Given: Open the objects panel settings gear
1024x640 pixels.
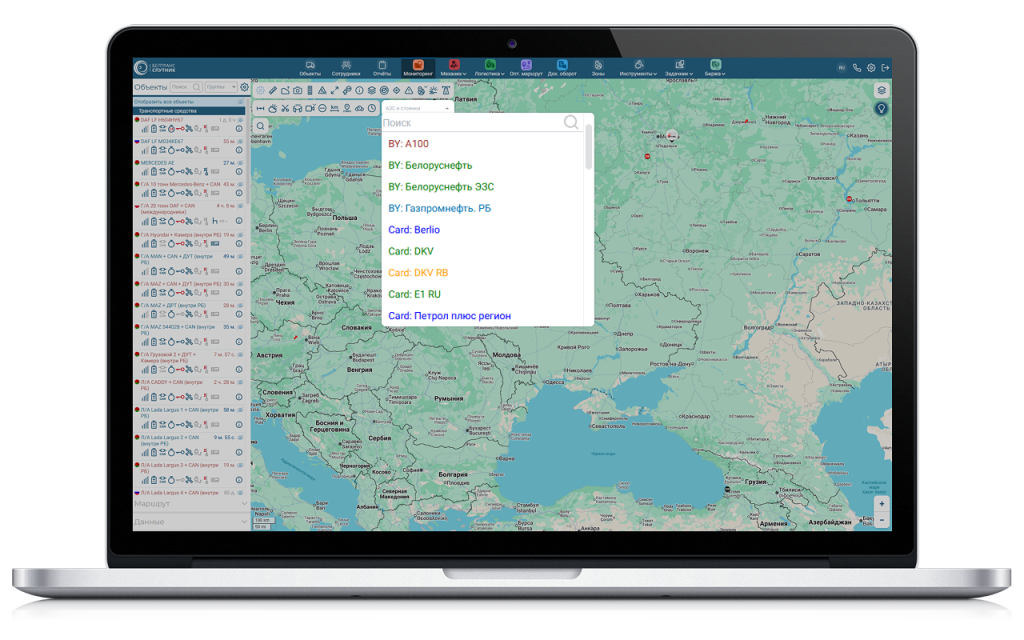Looking at the screenshot, I should [245, 87].
